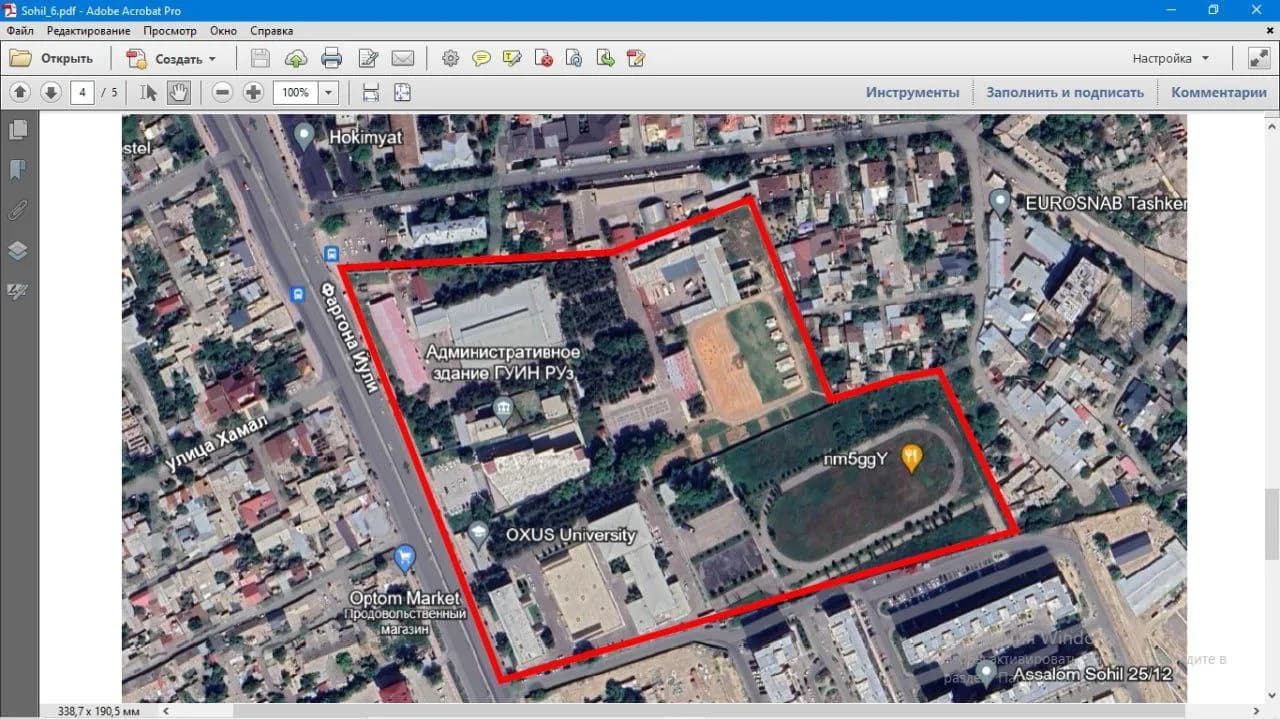Image resolution: width=1280 pixels, height=719 pixels.
Task: Click the Save file floppy disk icon
Action: coord(260,58)
